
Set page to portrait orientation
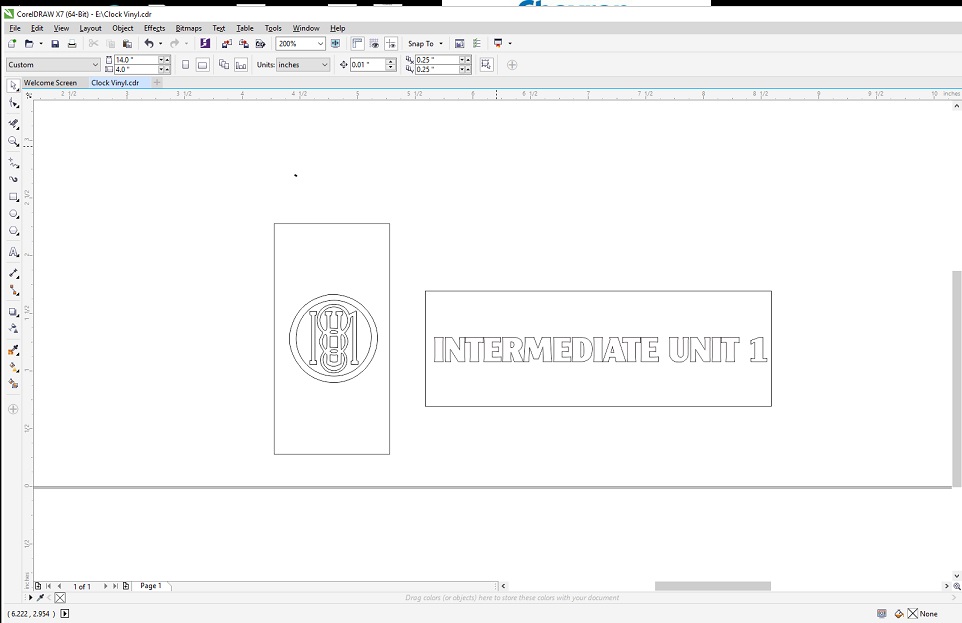tap(185, 64)
